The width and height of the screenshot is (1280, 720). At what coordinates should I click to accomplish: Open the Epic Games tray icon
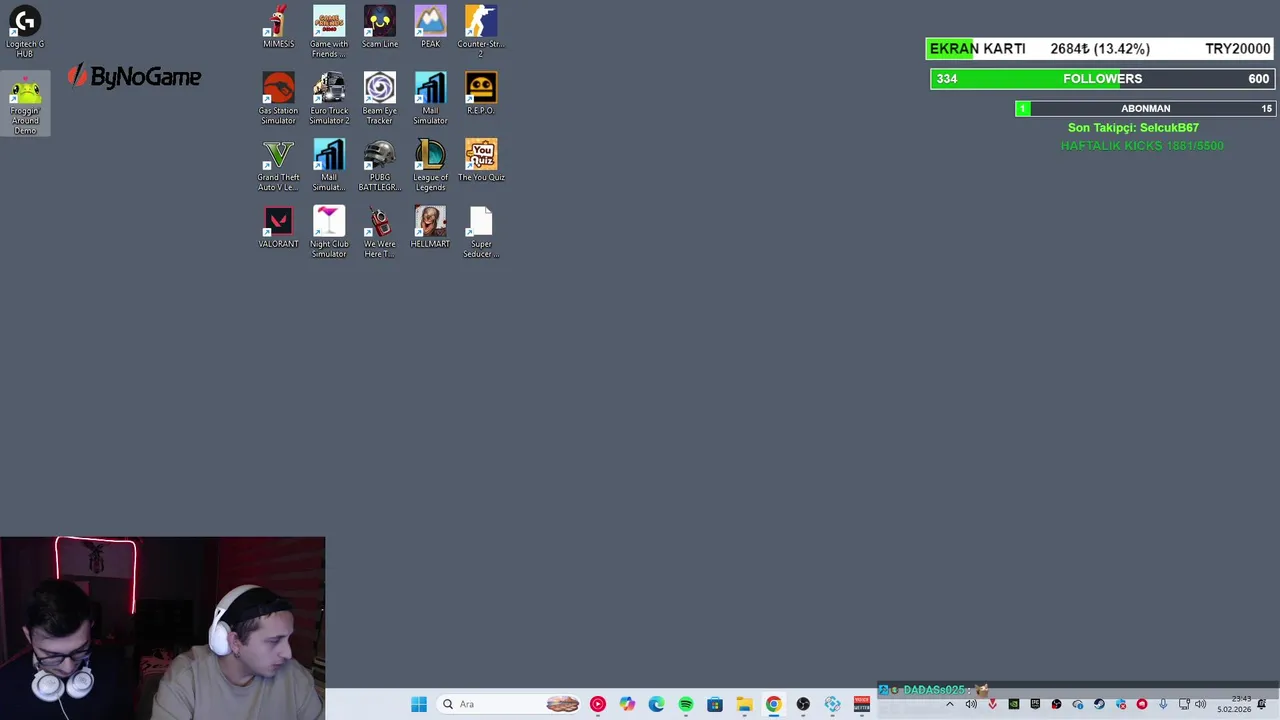pyautogui.click(x=1035, y=704)
